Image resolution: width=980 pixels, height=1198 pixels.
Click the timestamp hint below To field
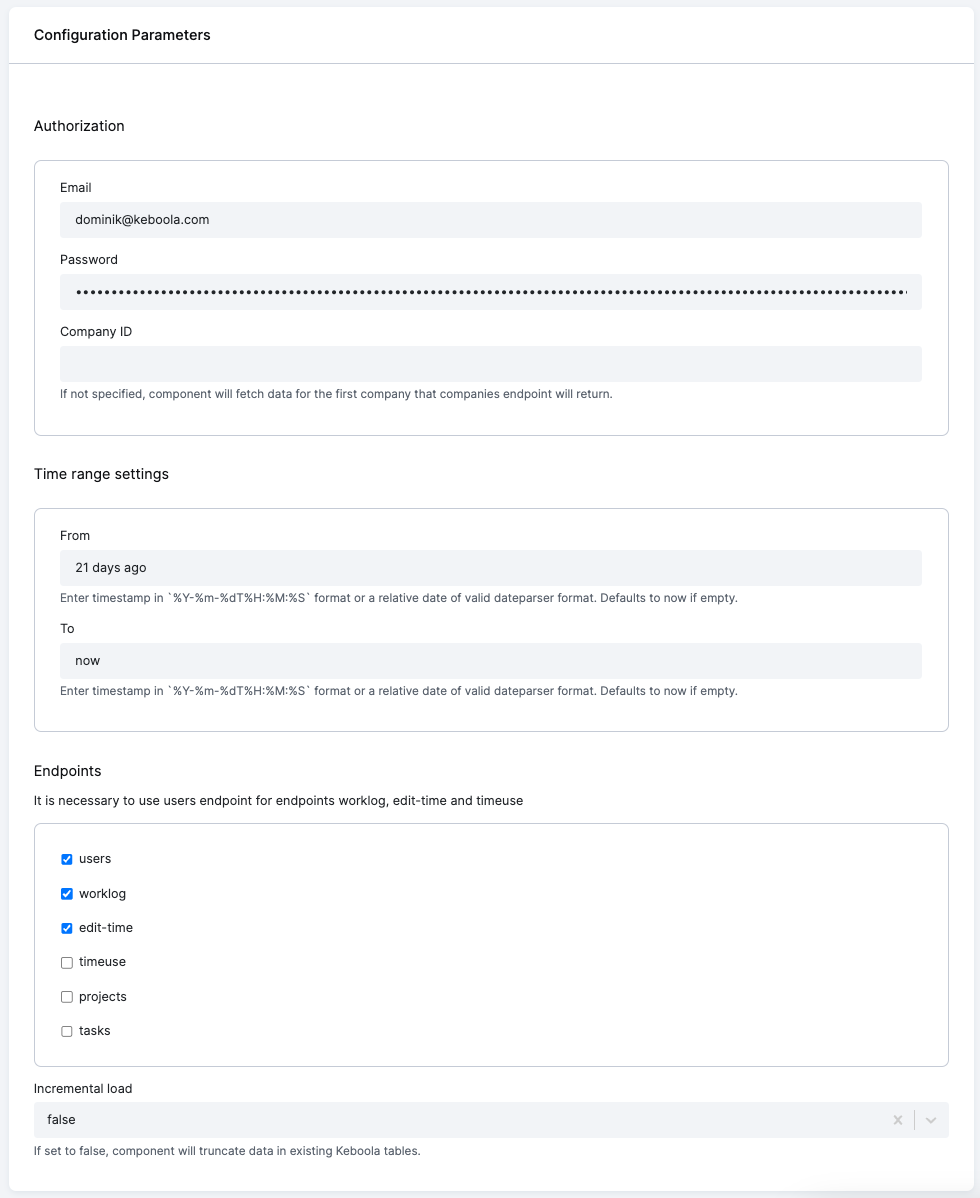point(399,691)
